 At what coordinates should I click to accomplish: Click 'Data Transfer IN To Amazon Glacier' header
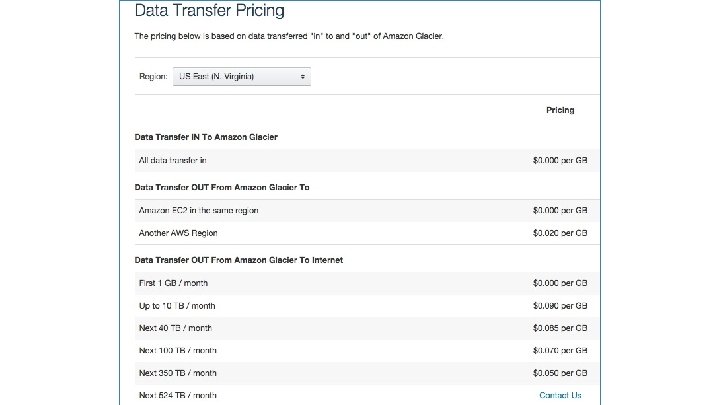click(206, 136)
